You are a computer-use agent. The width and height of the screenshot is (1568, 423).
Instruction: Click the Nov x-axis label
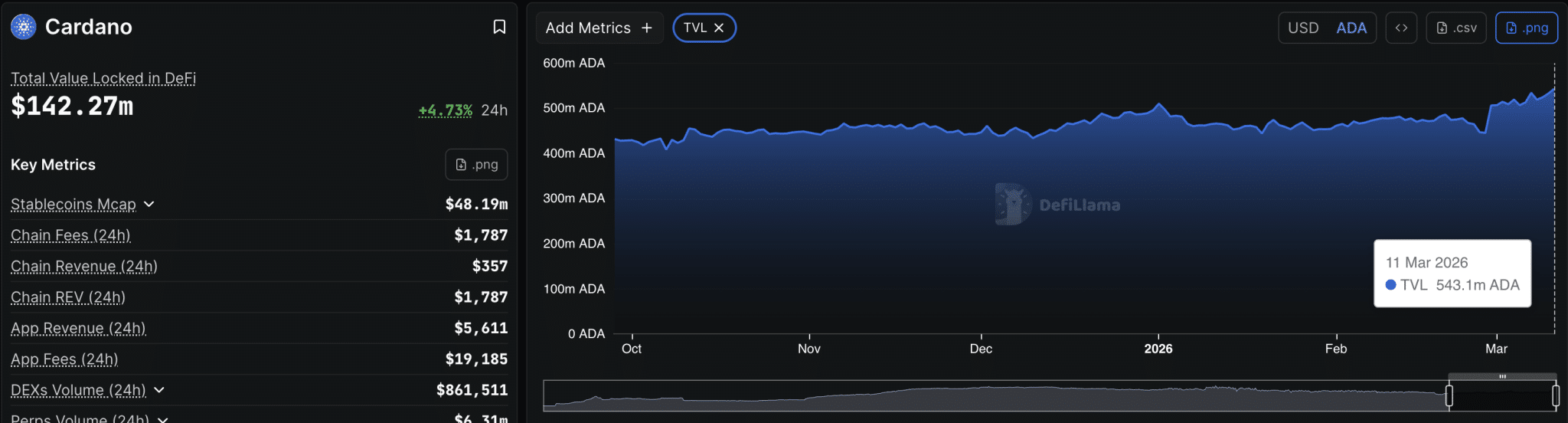[x=809, y=349]
